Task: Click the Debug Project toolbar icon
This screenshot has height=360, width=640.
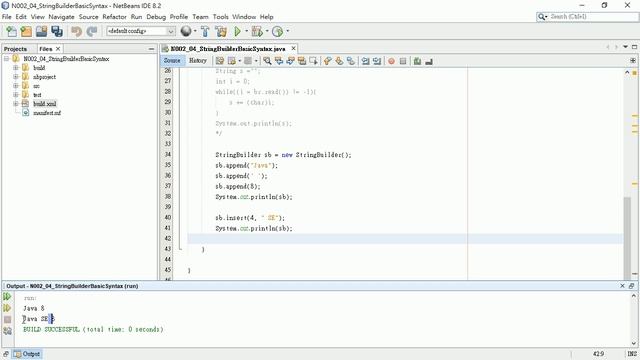Action: point(257,31)
